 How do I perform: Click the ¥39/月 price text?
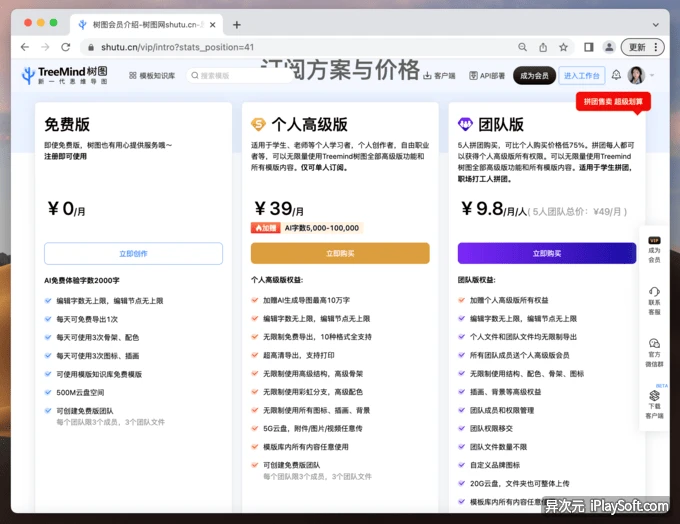coord(279,209)
